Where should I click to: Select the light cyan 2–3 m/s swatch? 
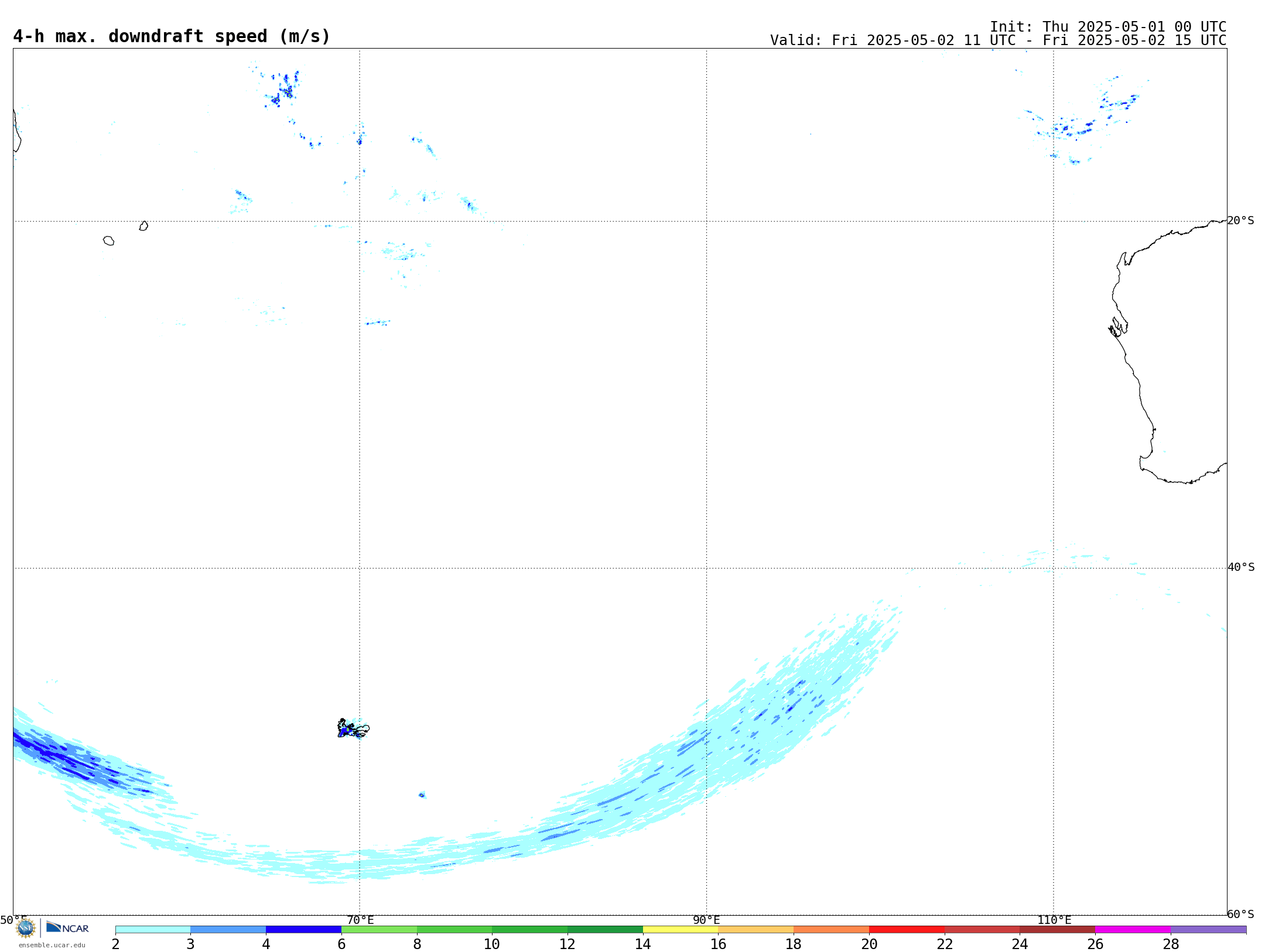pos(153,930)
